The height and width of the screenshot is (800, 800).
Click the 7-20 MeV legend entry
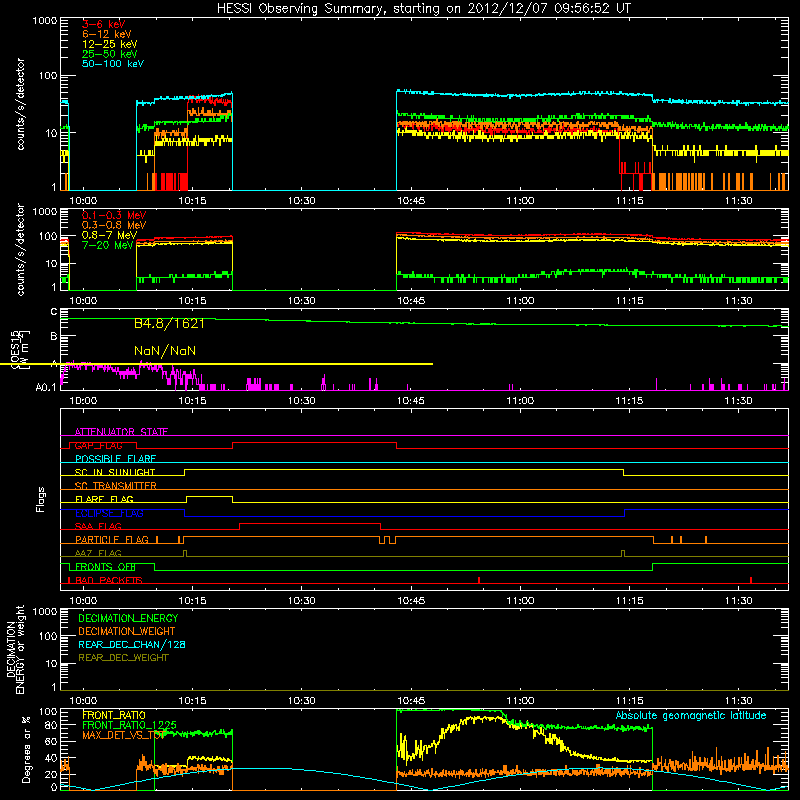coord(107,245)
